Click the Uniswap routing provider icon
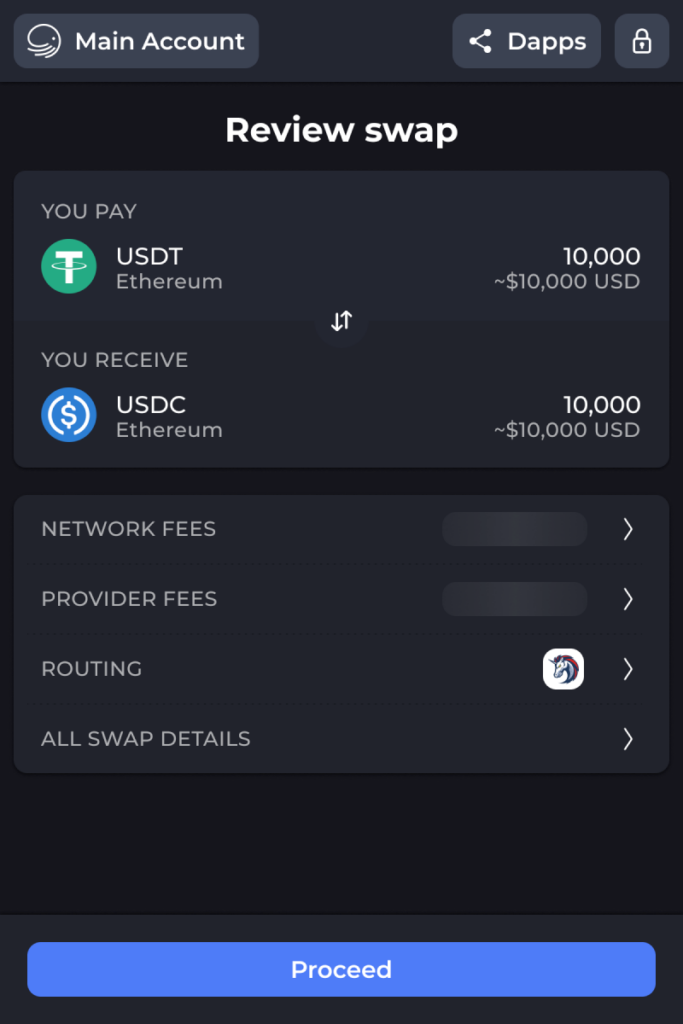 563,669
